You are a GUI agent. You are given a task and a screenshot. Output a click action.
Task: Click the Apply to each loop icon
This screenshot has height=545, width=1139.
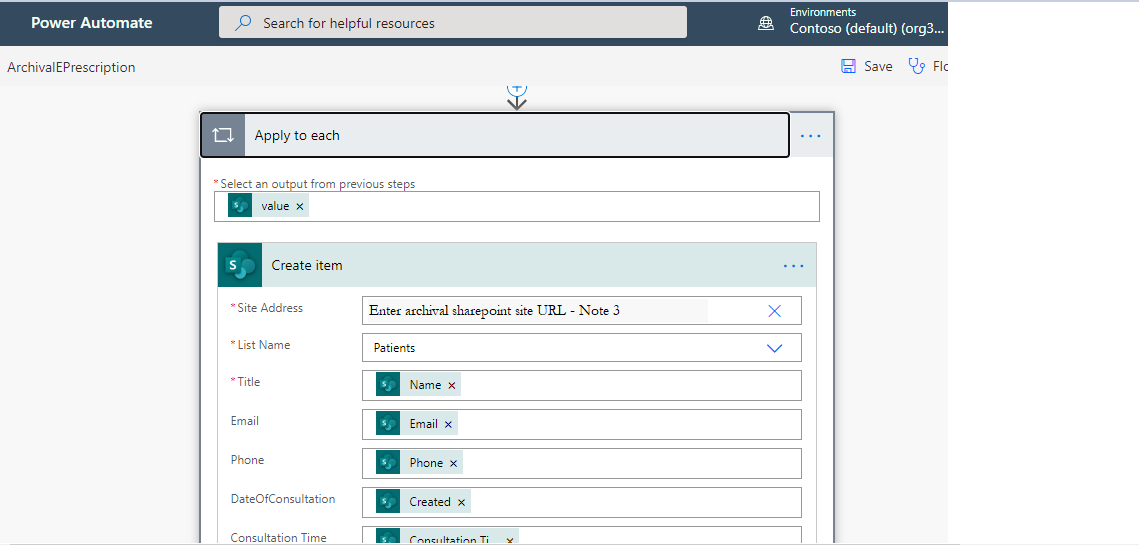pos(223,135)
